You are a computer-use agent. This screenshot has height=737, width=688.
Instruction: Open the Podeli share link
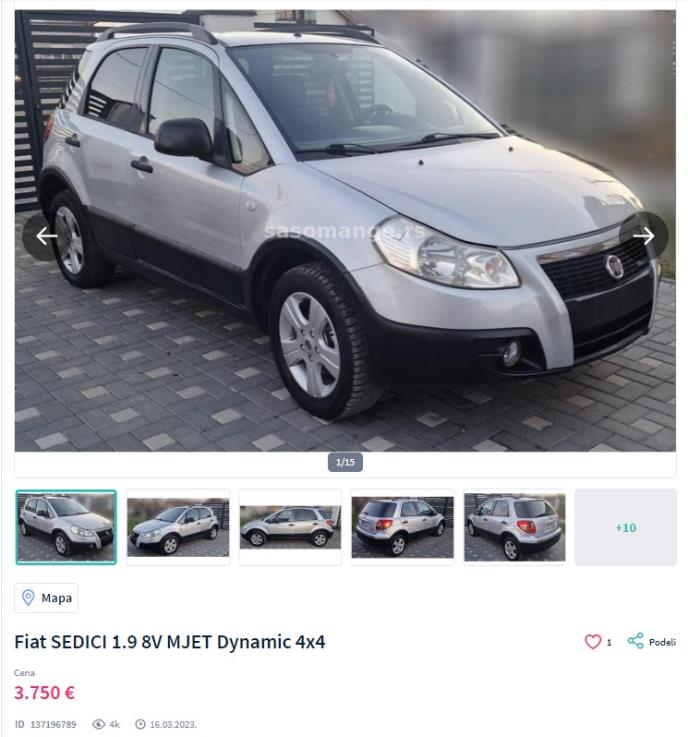pos(662,642)
